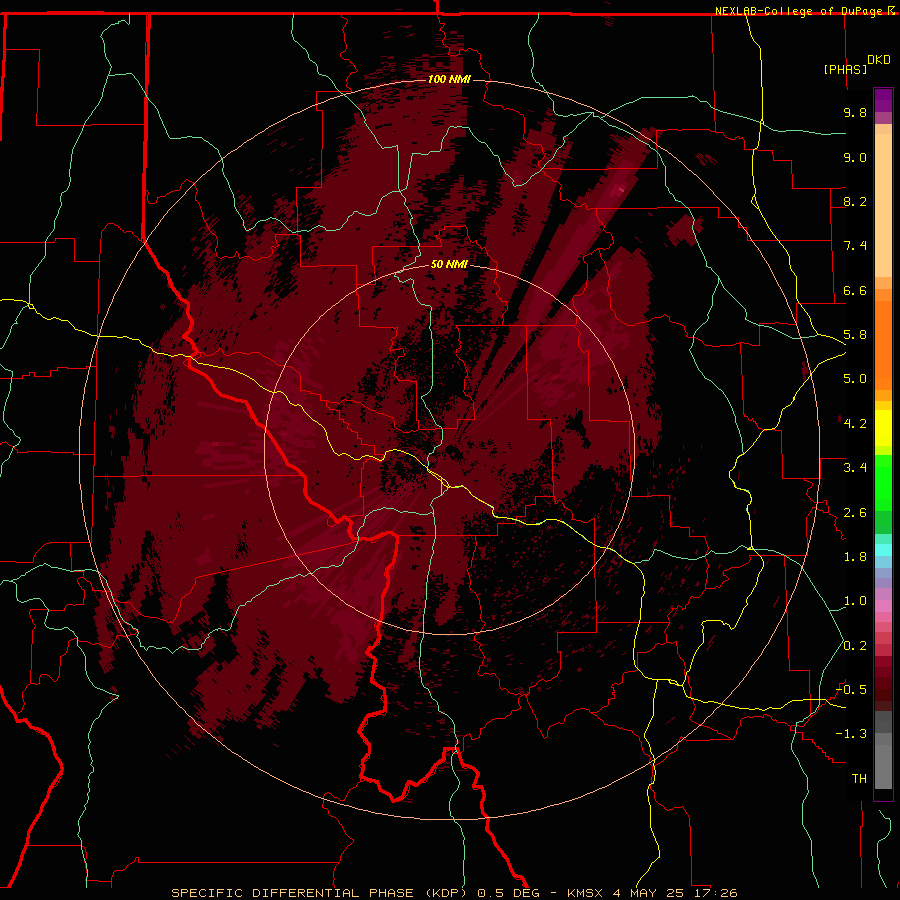Screen dimensions: 900x900
Task: Click the 0.2 colorbar value
Action: (x=855, y=646)
